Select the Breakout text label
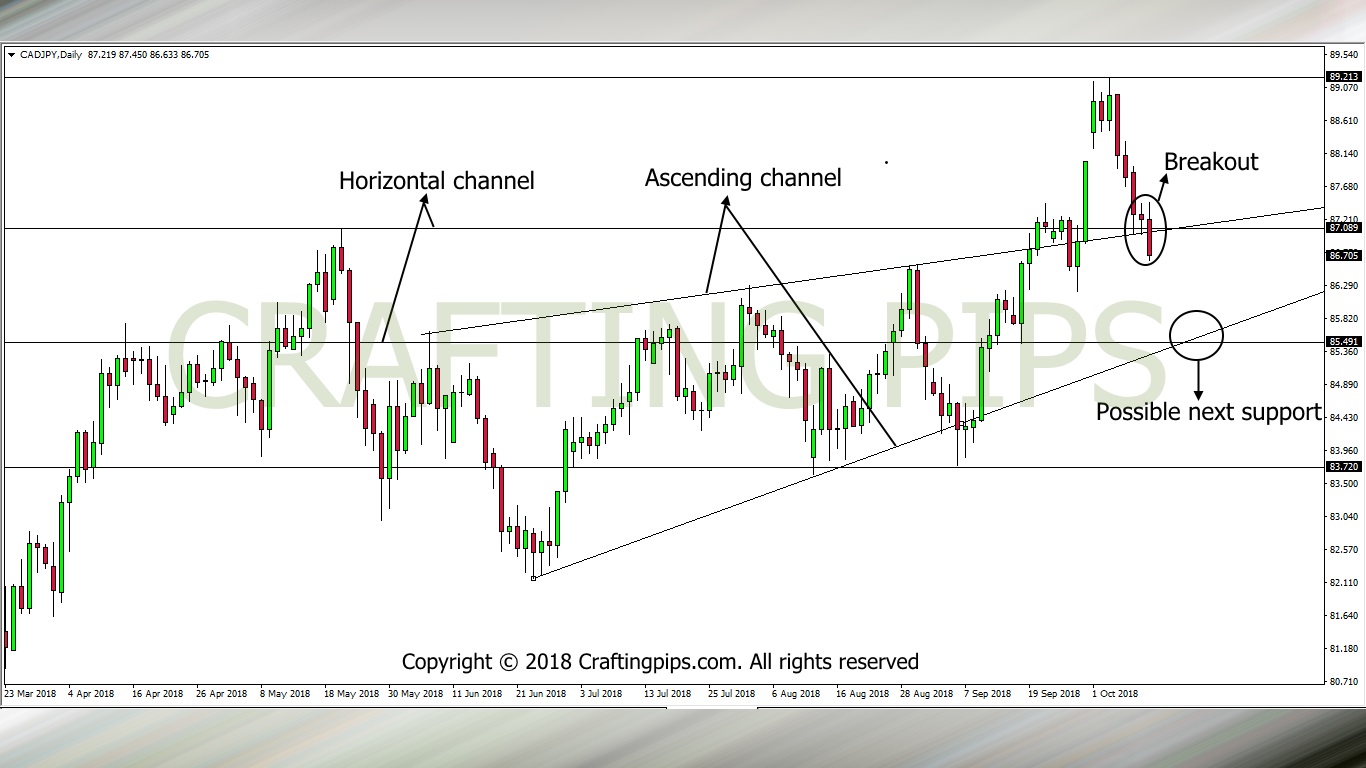 [x=1211, y=162]
